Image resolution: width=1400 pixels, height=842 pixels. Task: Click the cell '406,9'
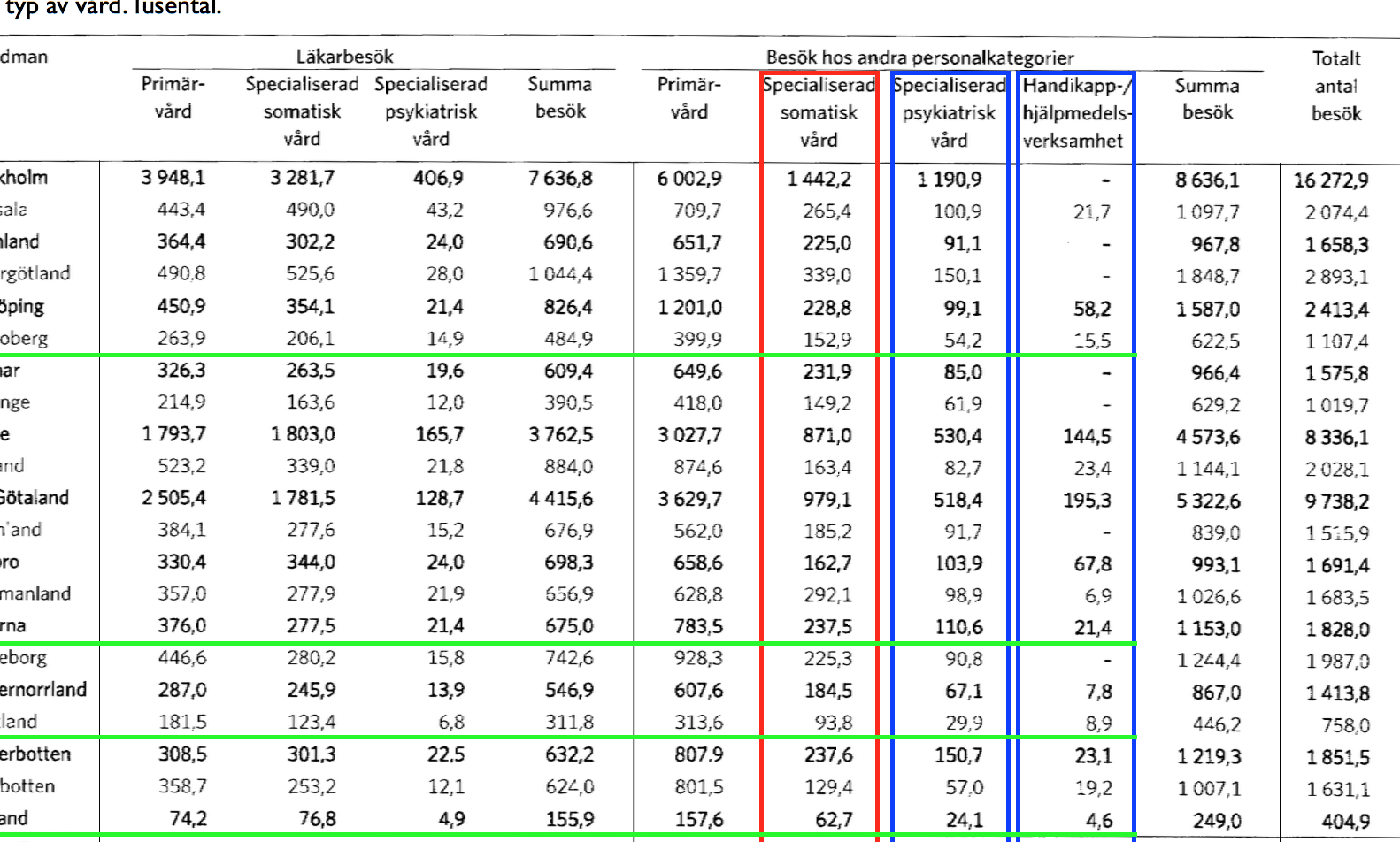click(x=438, y=178)
